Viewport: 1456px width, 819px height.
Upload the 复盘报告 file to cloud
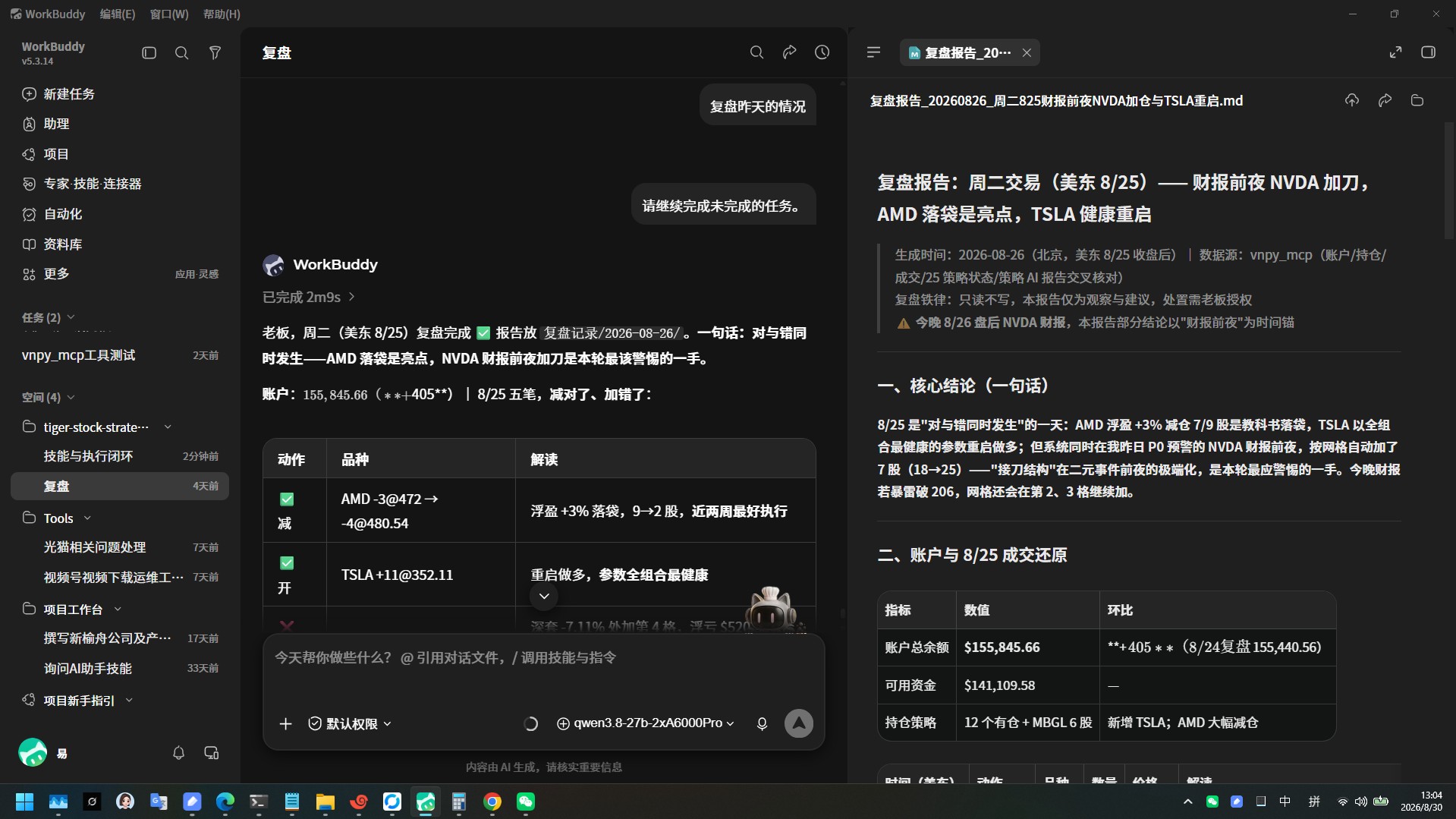[1352, 100]
